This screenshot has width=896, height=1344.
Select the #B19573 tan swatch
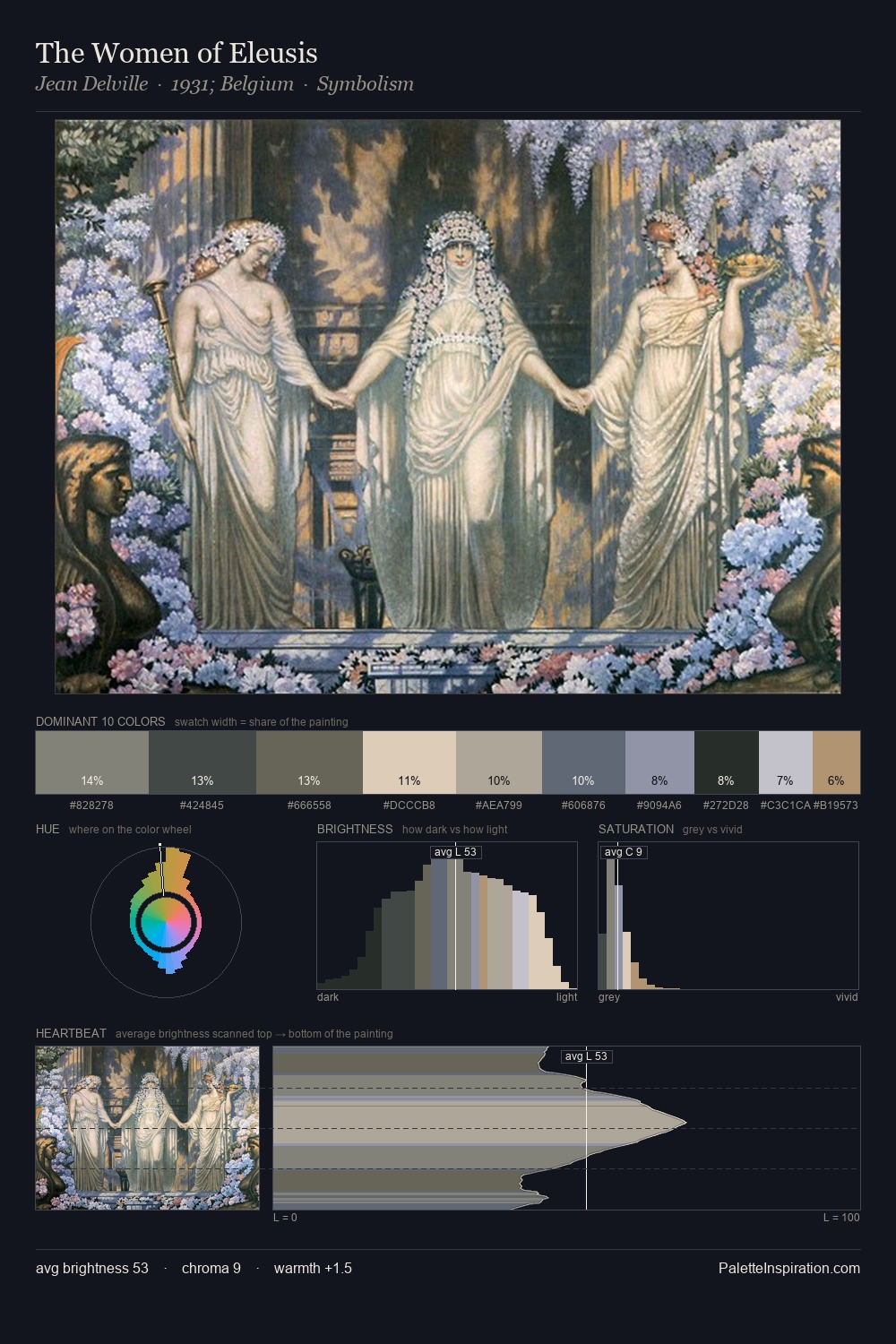point(836,762)
